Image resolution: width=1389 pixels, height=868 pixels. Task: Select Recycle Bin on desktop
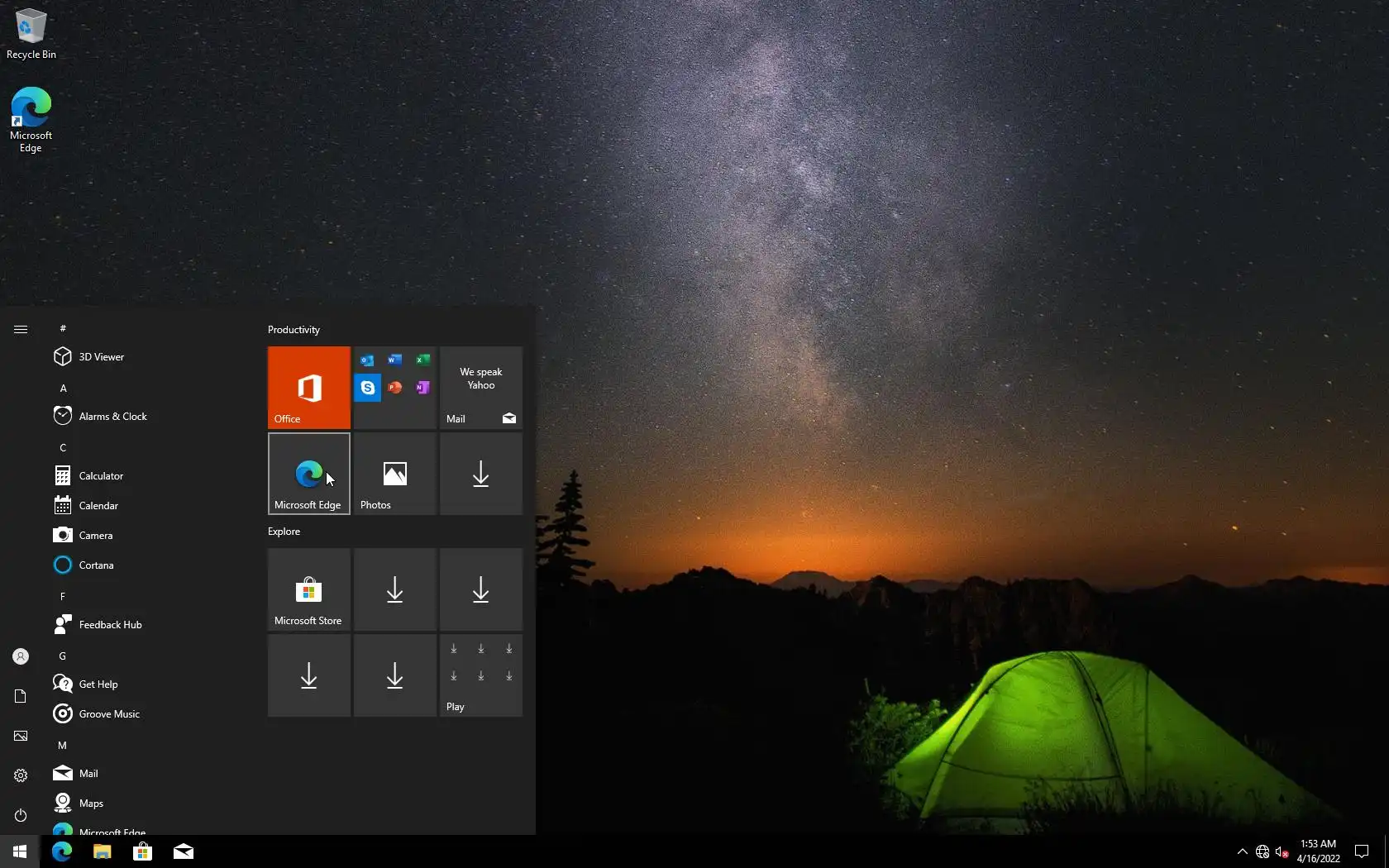[31, 34]
